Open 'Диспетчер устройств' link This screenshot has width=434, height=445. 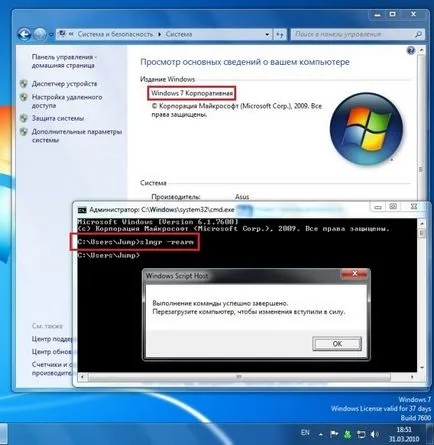pyautogui.click(x=64, y=84)
